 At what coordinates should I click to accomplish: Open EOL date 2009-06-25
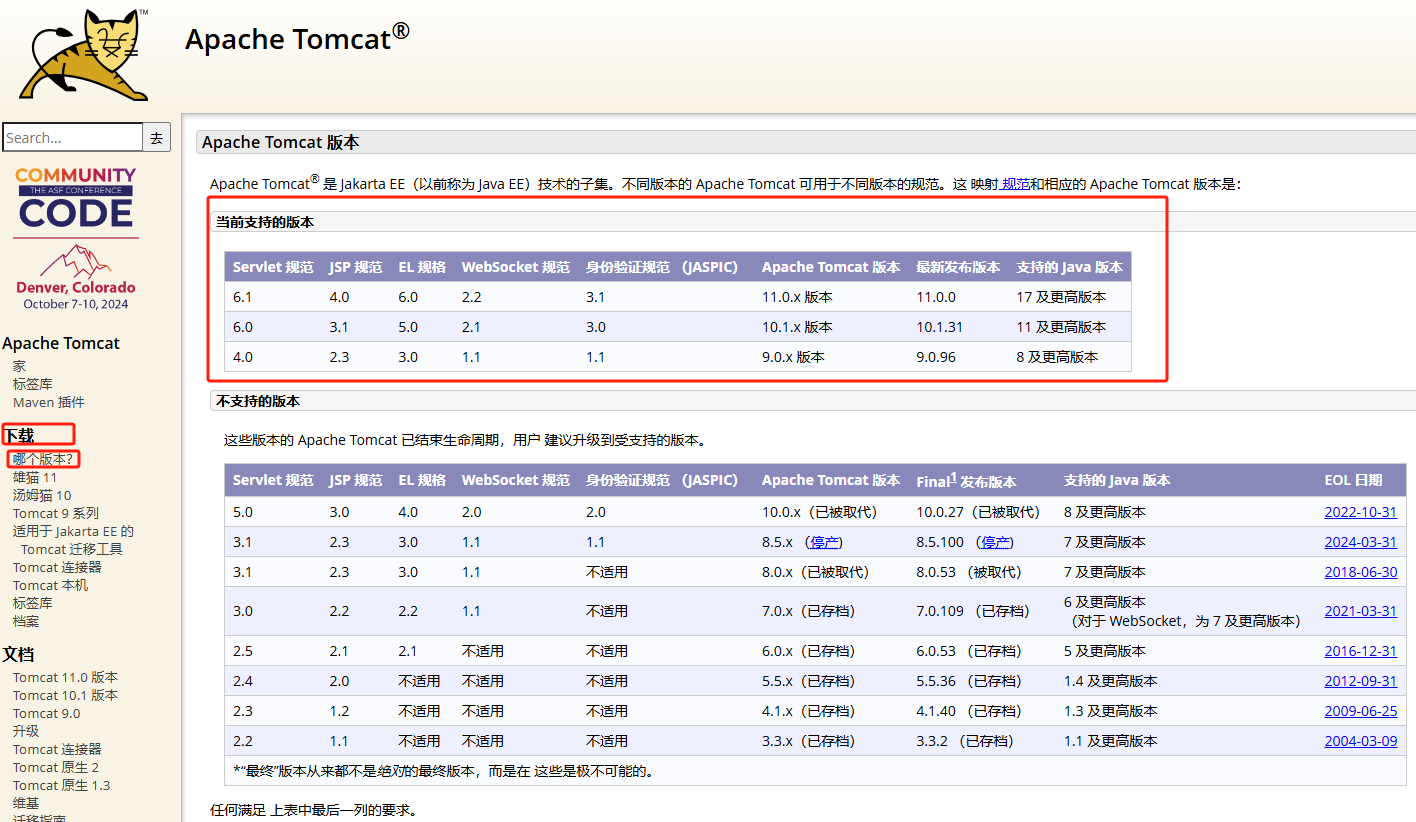1361,711
